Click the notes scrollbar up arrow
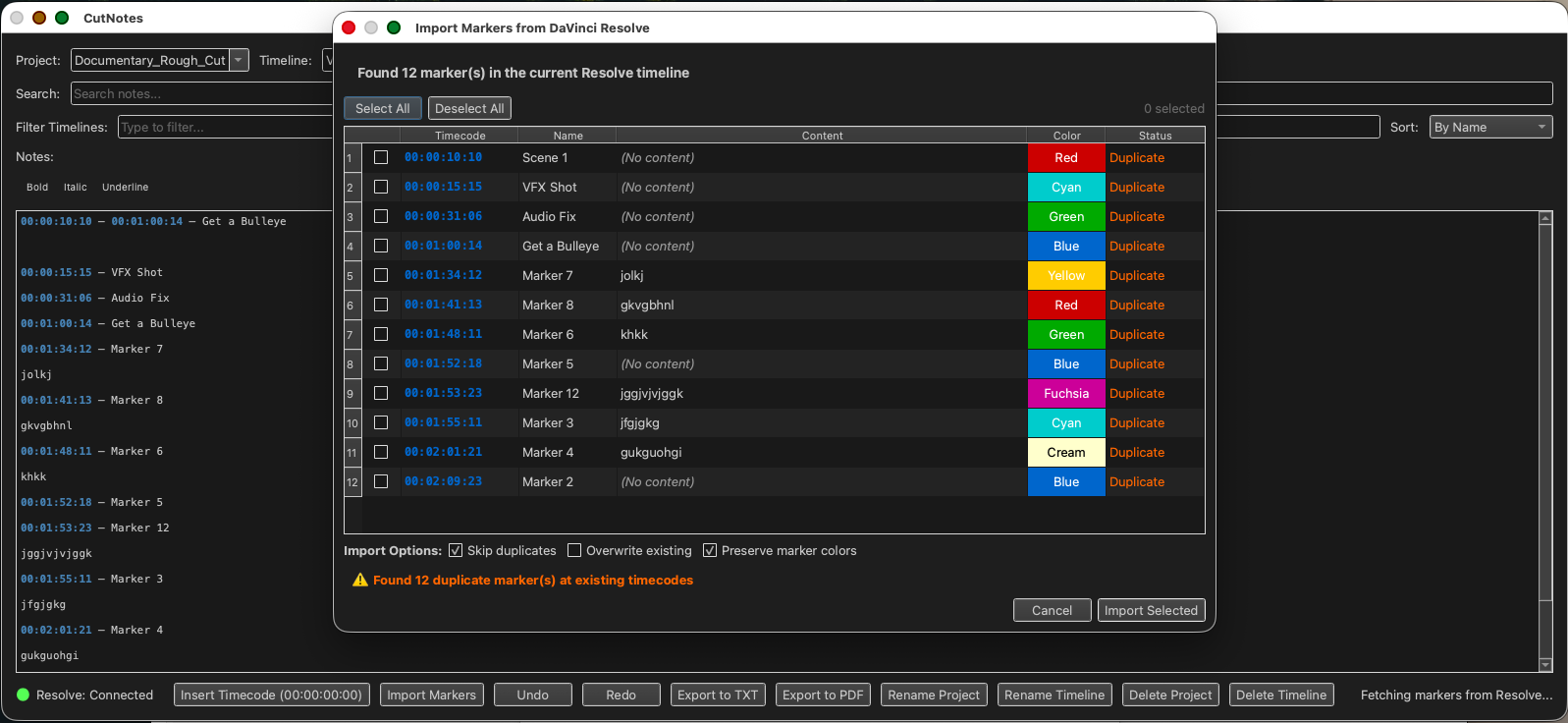 [1545, 218]
